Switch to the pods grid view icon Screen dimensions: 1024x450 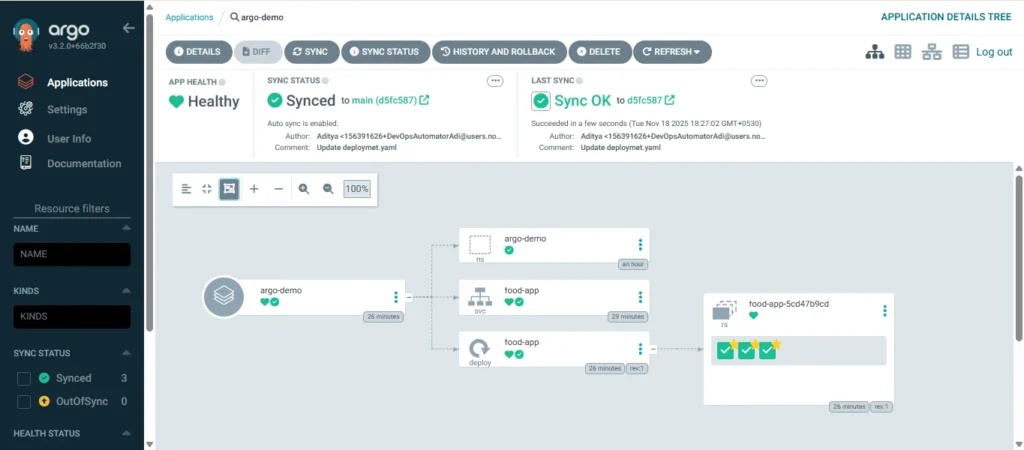click(902, 52)
